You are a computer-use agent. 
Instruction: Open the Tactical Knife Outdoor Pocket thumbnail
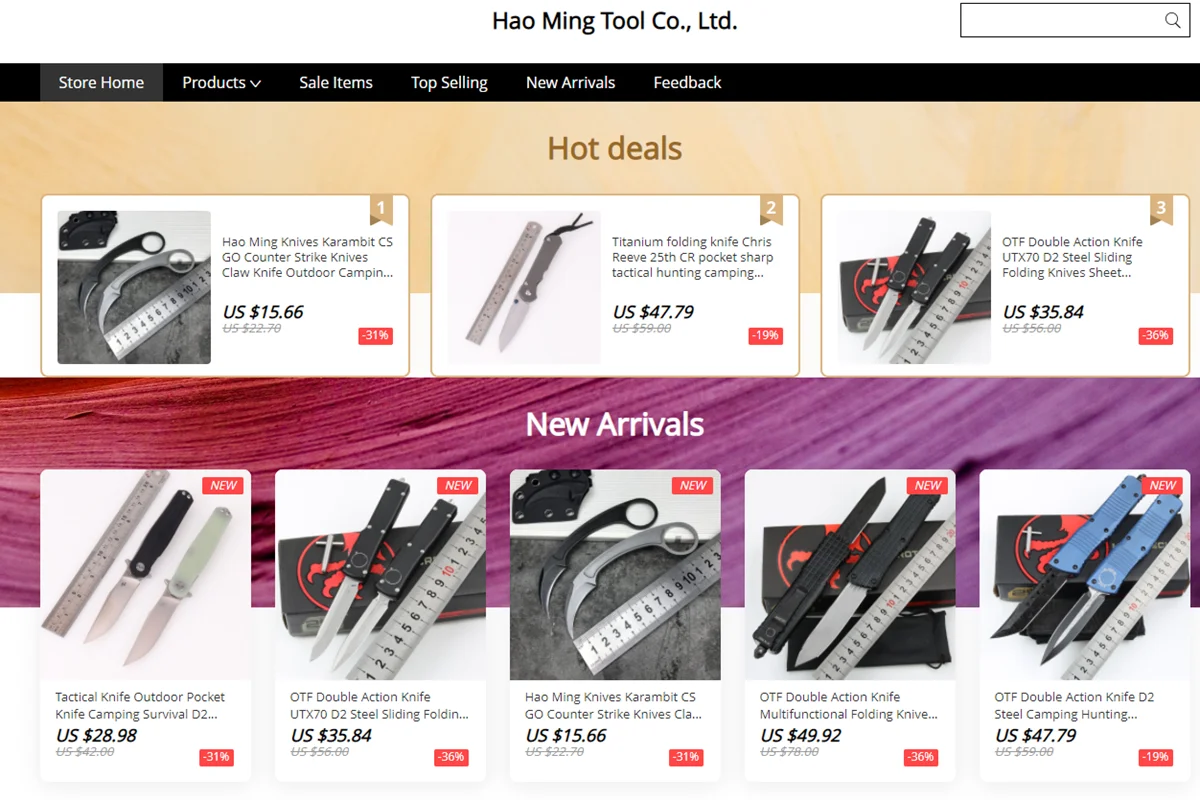tap(145, 575)
